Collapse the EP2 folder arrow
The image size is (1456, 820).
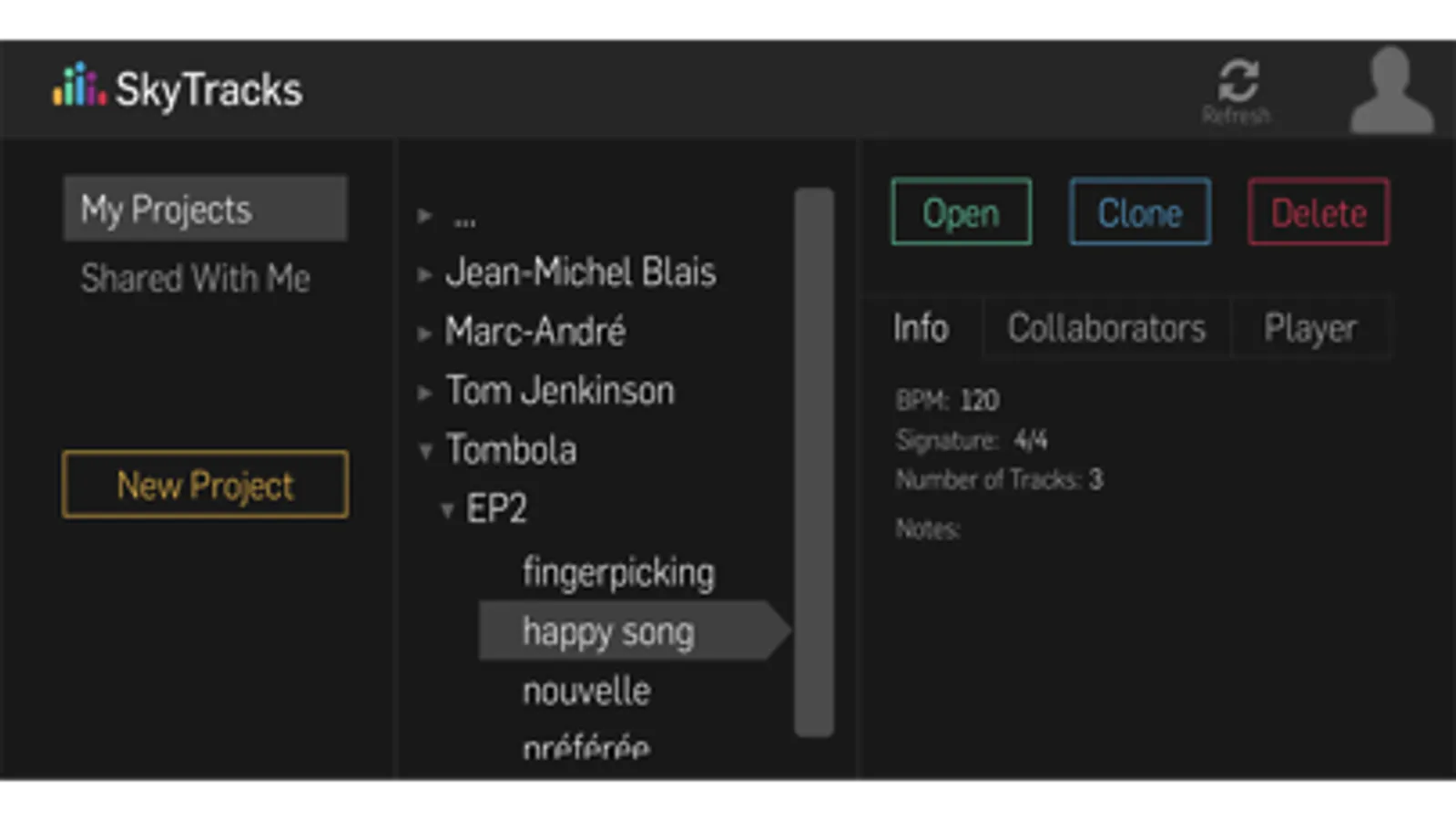pyautogui.click(x=447, y=510)
